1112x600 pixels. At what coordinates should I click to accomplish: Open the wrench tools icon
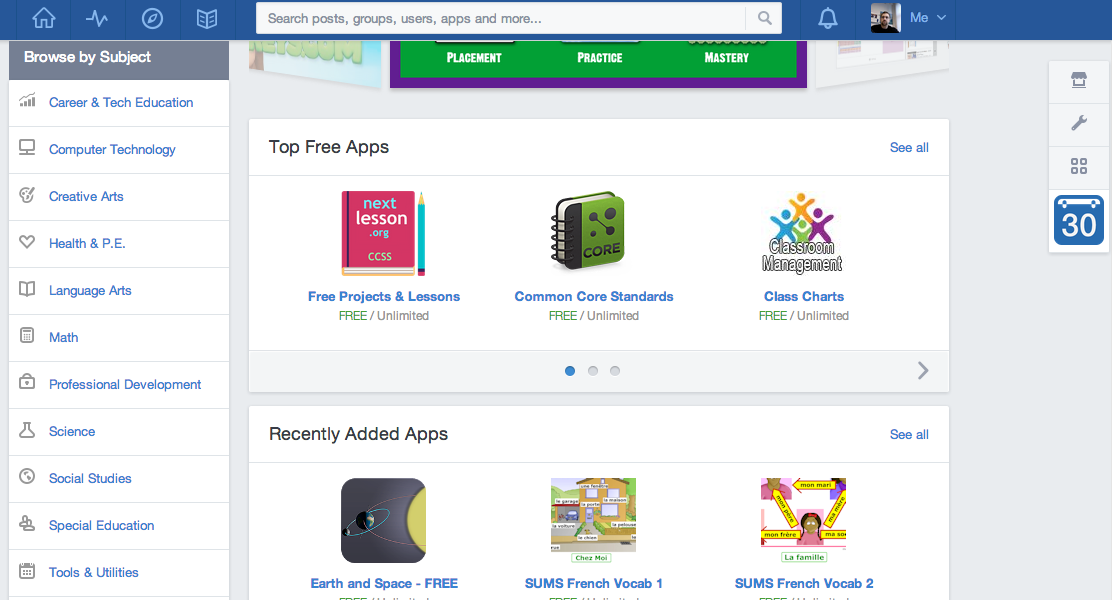coord(1079,123)
